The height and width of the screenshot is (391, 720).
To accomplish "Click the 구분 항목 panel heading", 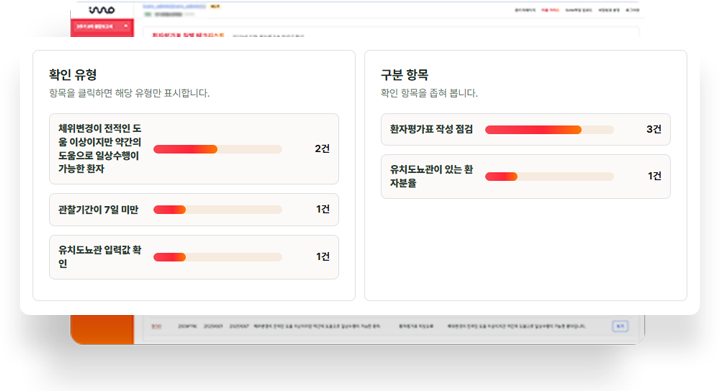I will point(404,75).
